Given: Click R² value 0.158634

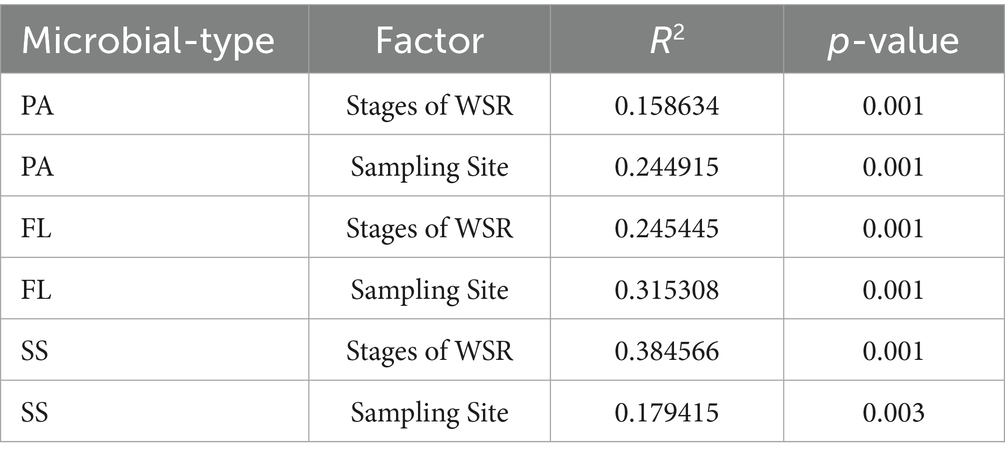Looking at the screenshot, I should point(666,106).
